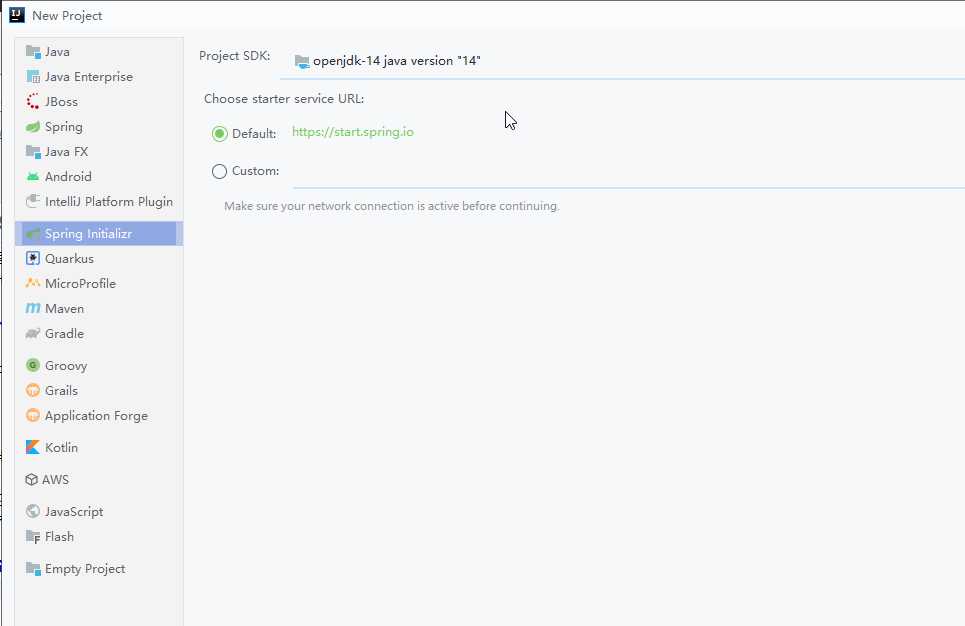The width and height of the screenshot is (965, 626).
Task: Choose the Gradle list entry
Action: [99, 334]
